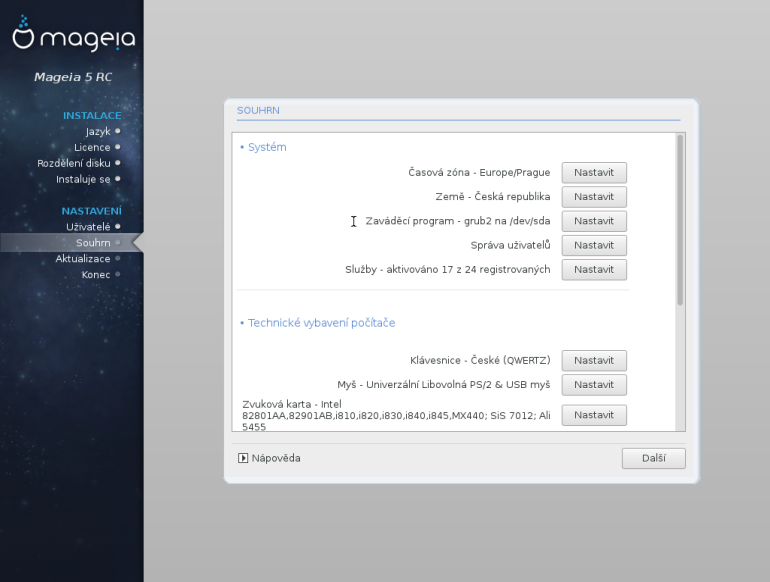Configure Klávesnice České (QWERTZ) keyboard

594,360
